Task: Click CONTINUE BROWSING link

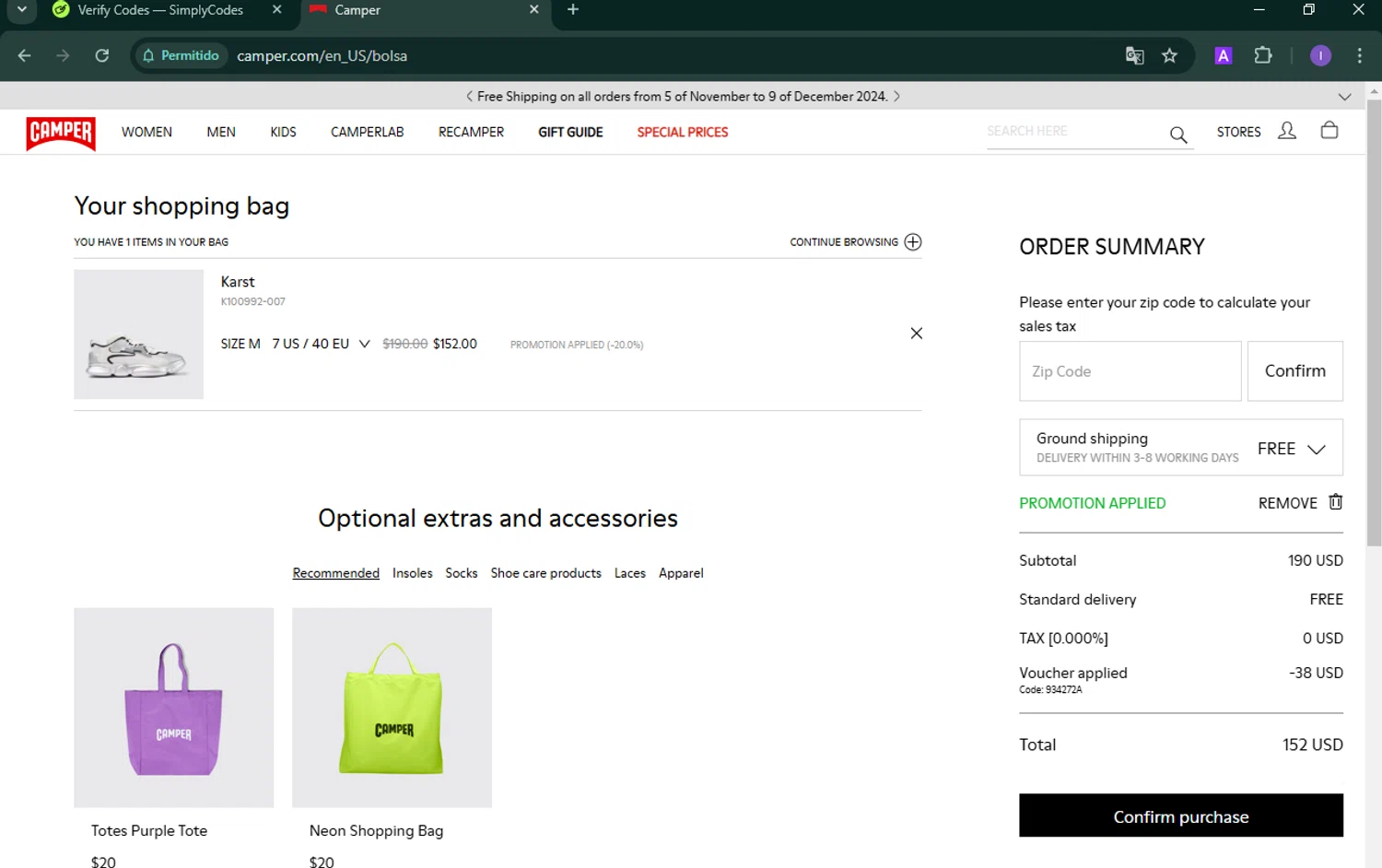Action: (843, 242)
